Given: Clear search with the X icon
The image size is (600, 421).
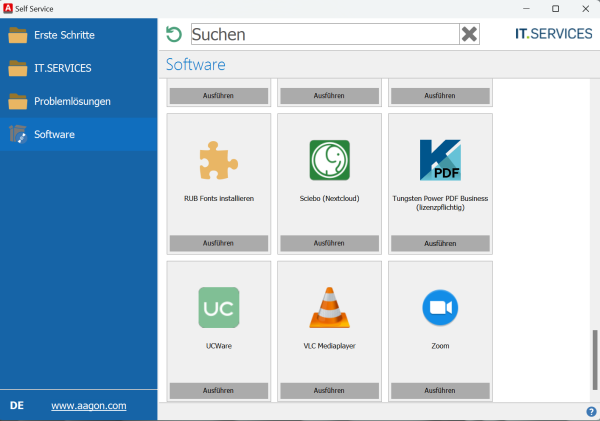Looking at the screenshot, I should pos(469,35).
